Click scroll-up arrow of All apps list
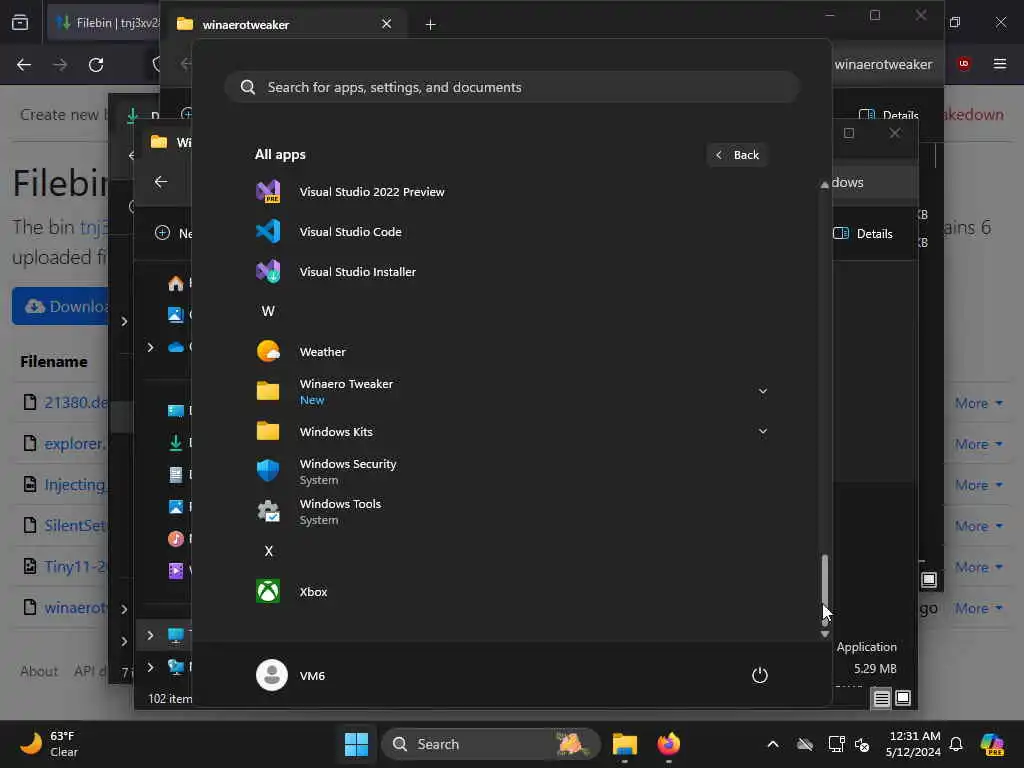This screenshot has width=1024, height=768. pyautogui.click(x=825, y=185)
